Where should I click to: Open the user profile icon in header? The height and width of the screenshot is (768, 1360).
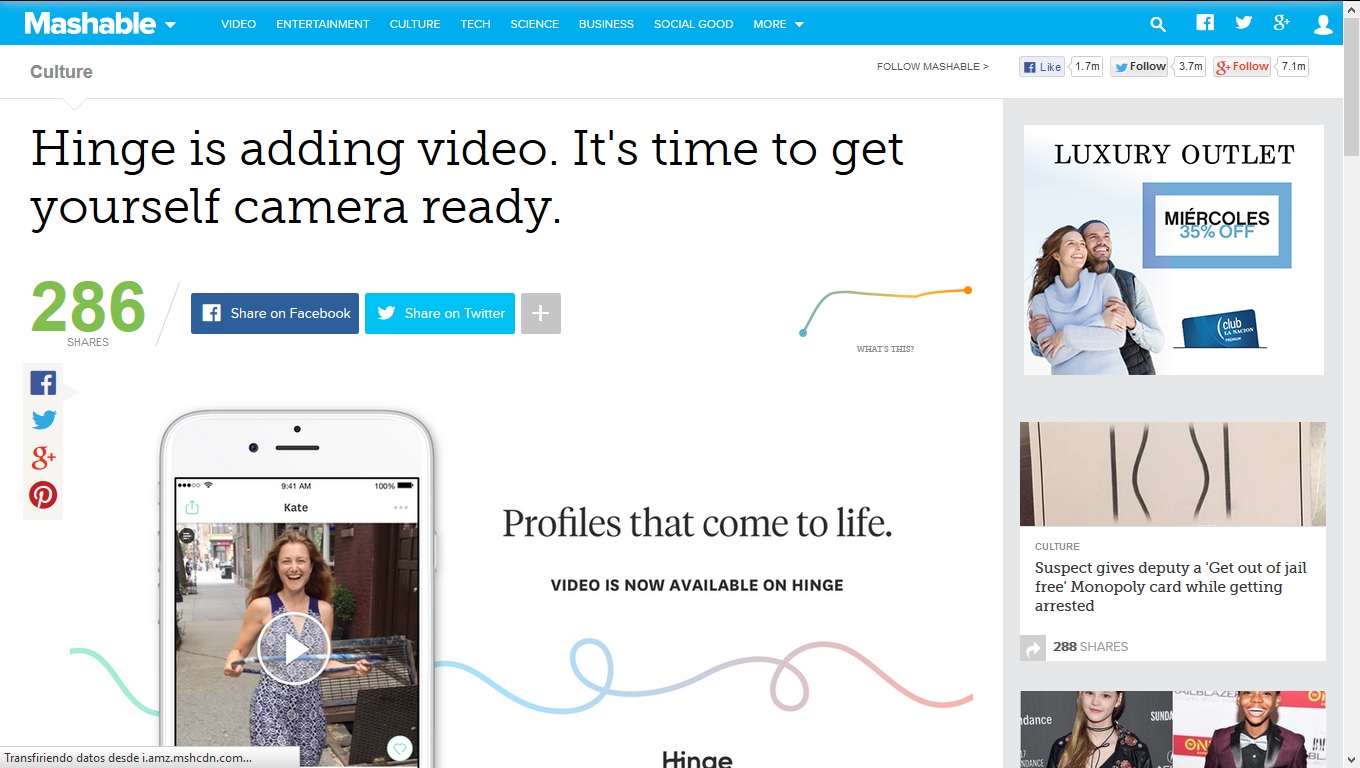[x=1323, y=24]
